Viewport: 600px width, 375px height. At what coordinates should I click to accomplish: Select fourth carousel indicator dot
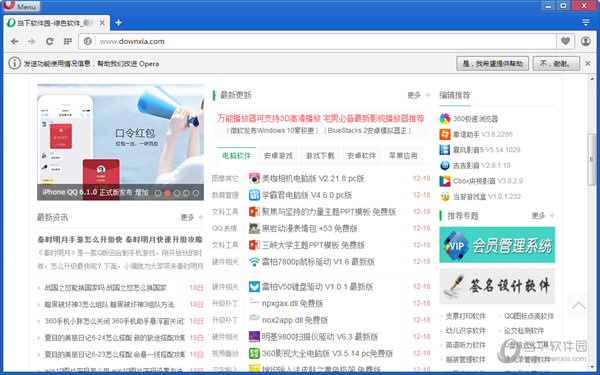coord(186,193)
